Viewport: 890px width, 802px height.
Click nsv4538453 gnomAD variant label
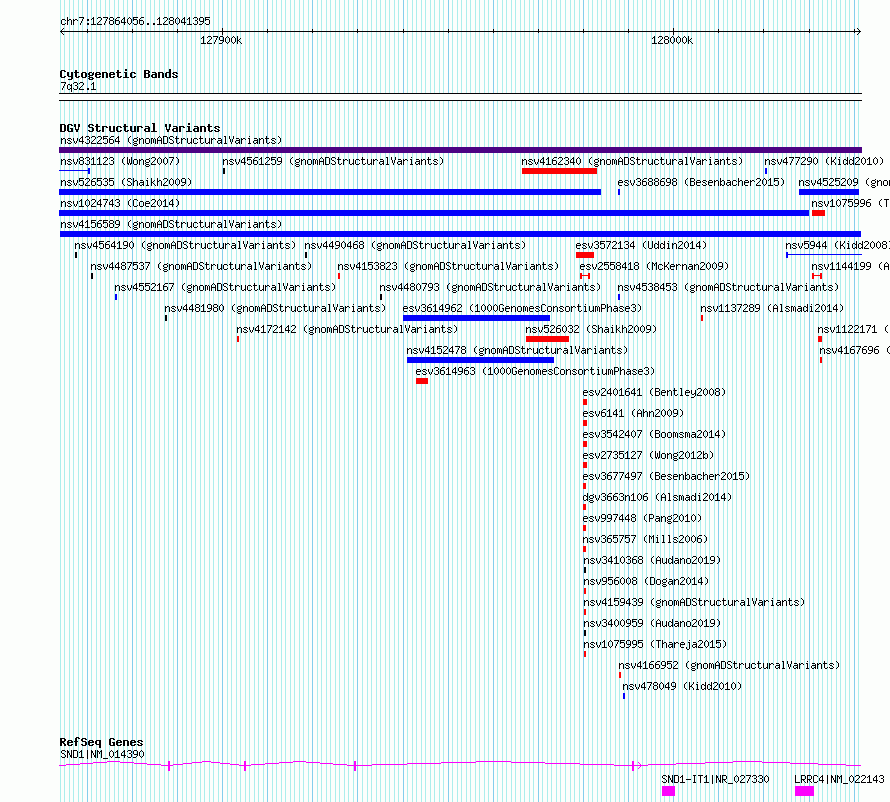(x=728, y=287)
